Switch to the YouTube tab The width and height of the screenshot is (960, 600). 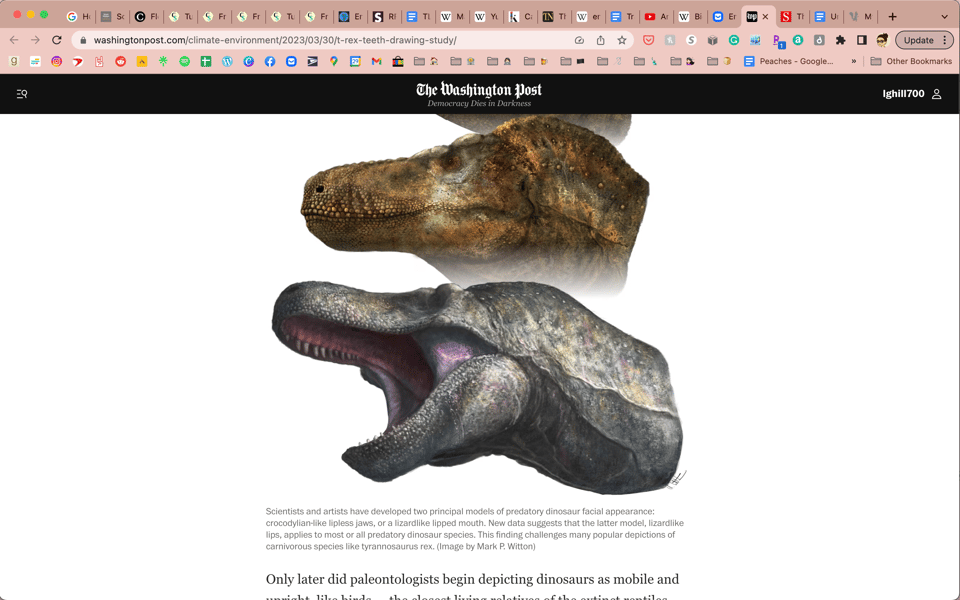650,16
